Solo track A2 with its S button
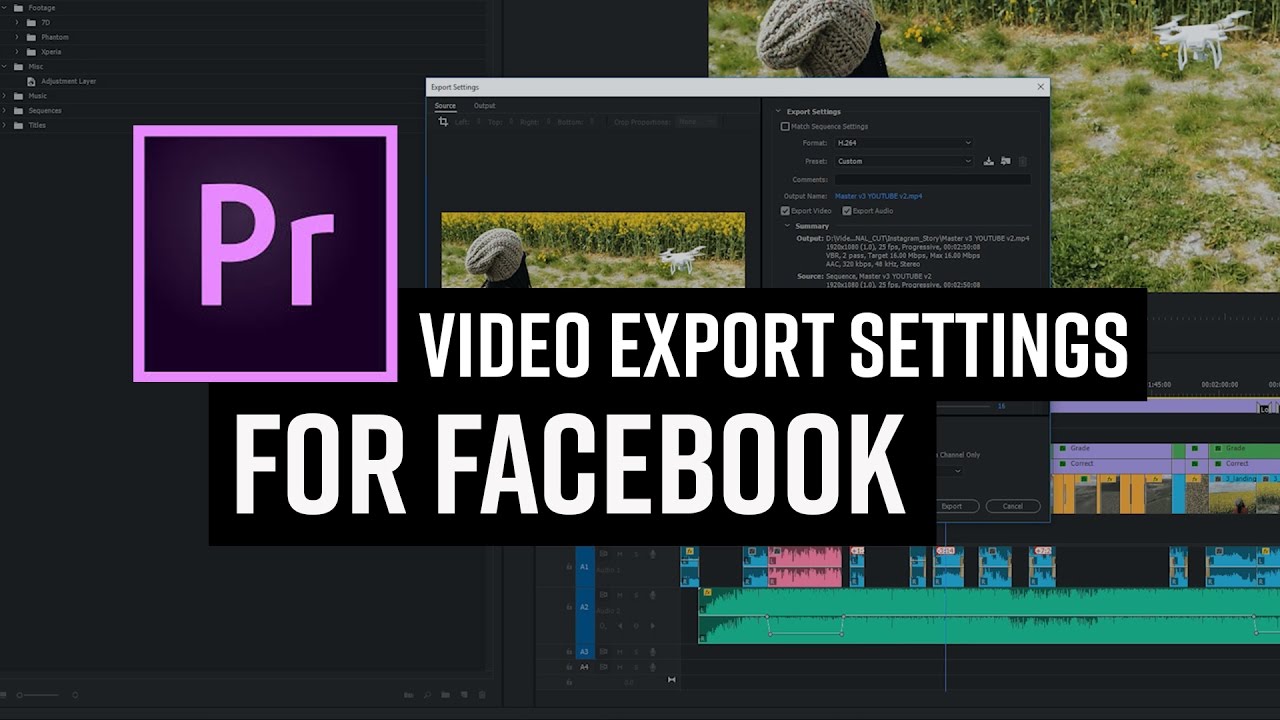1280x720 pixels. (635, 594)
